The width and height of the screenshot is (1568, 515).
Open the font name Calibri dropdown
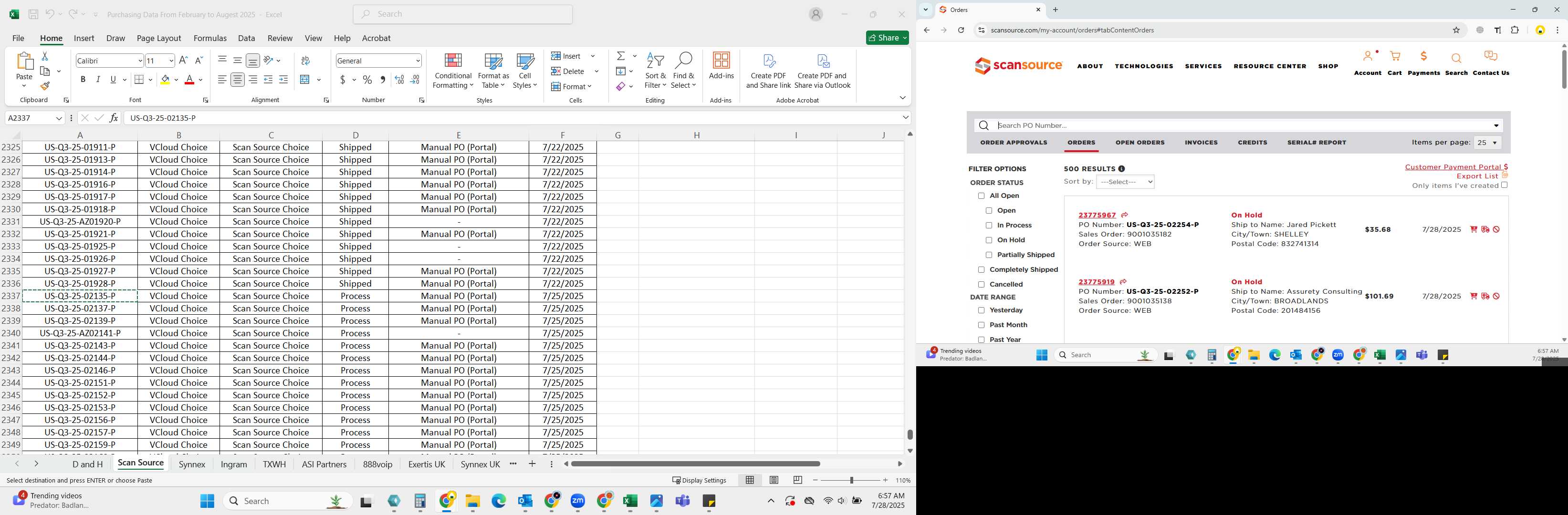(140, 61)
